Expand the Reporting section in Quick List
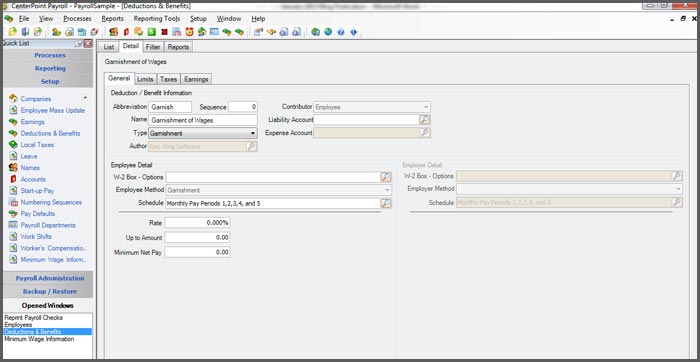700x362 pixels. (x=50, y=68)
